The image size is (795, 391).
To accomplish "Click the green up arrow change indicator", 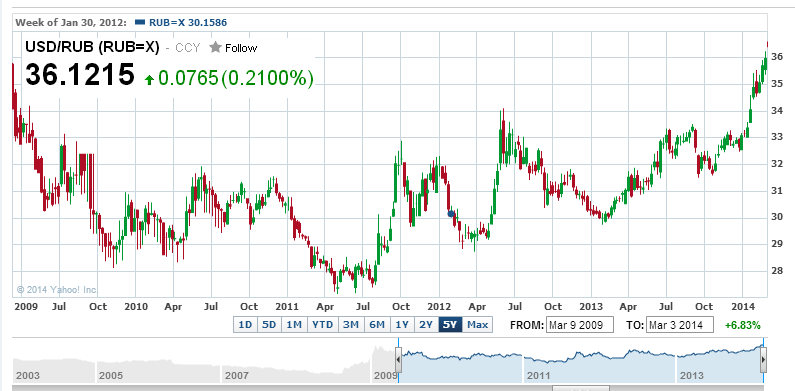I will tap(149, 80).
